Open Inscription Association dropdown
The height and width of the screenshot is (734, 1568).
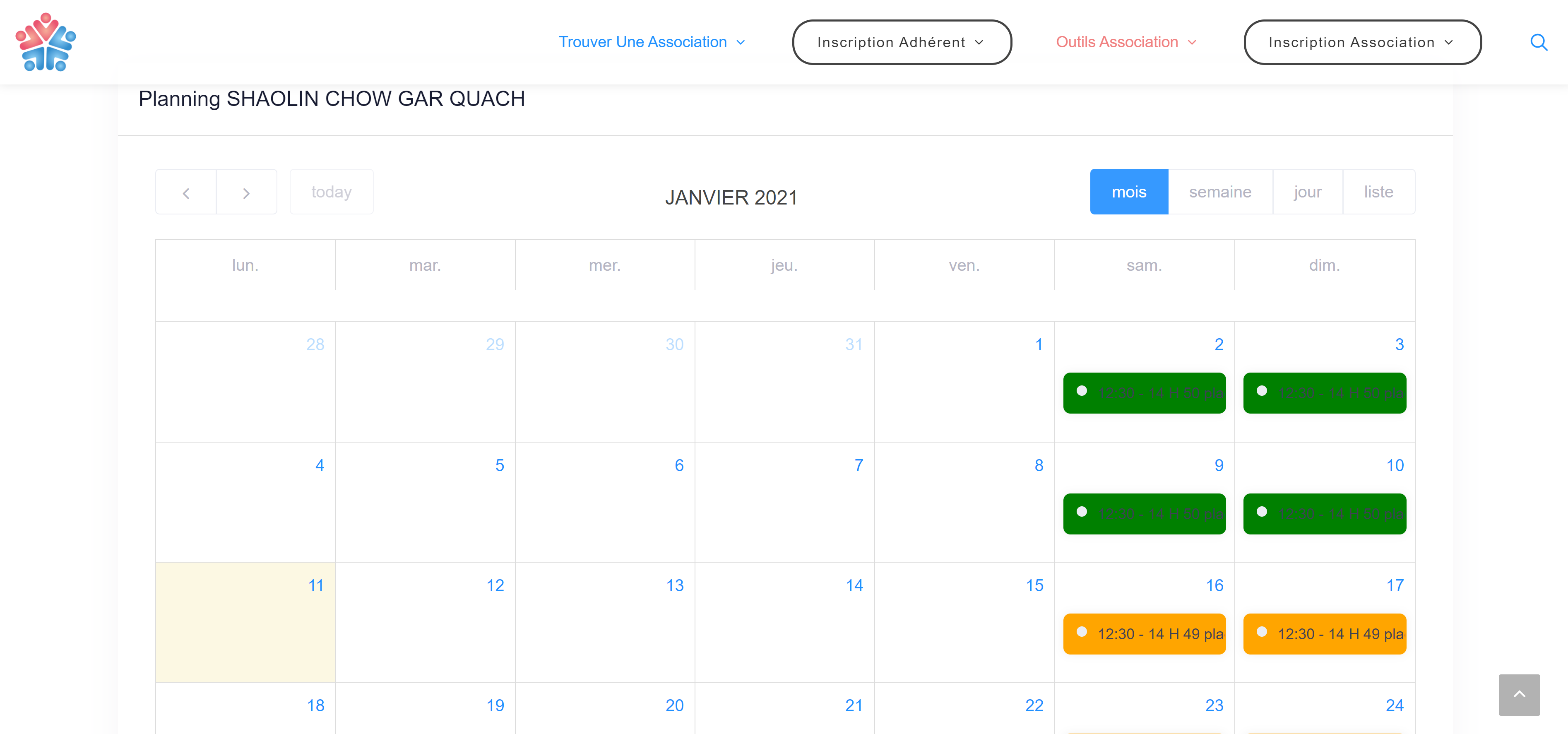coord(1362,42)
